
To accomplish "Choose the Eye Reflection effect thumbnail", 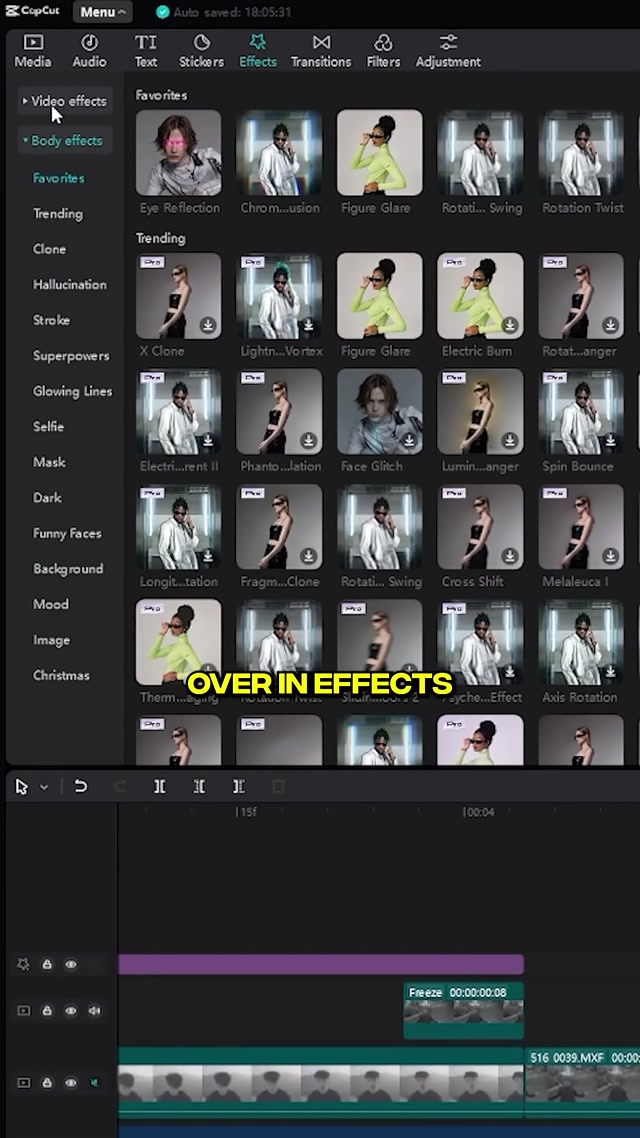I will 179,153.
